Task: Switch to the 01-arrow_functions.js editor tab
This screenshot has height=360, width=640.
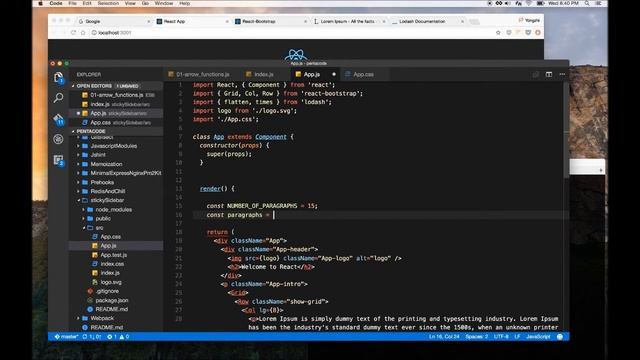Action: point(199,74)
